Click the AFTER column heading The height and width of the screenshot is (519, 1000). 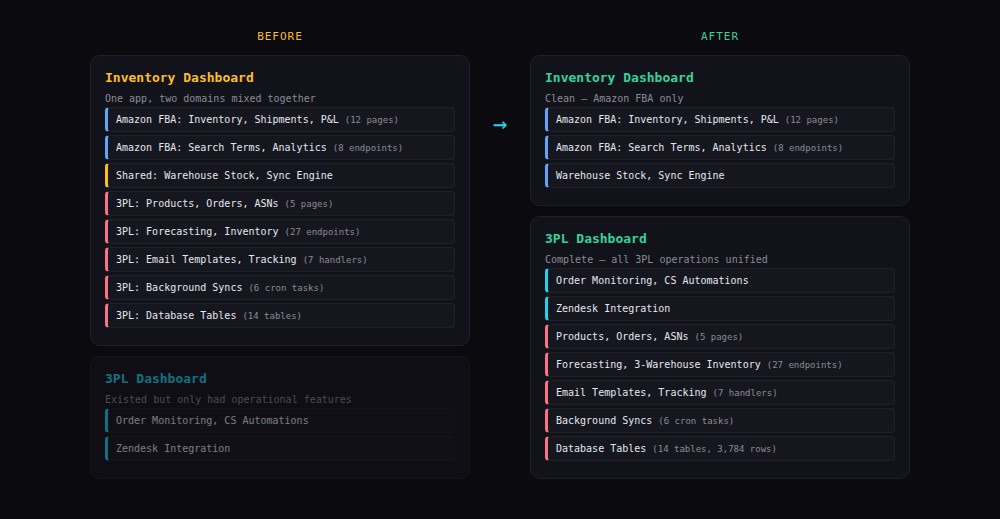pos(719,36)
